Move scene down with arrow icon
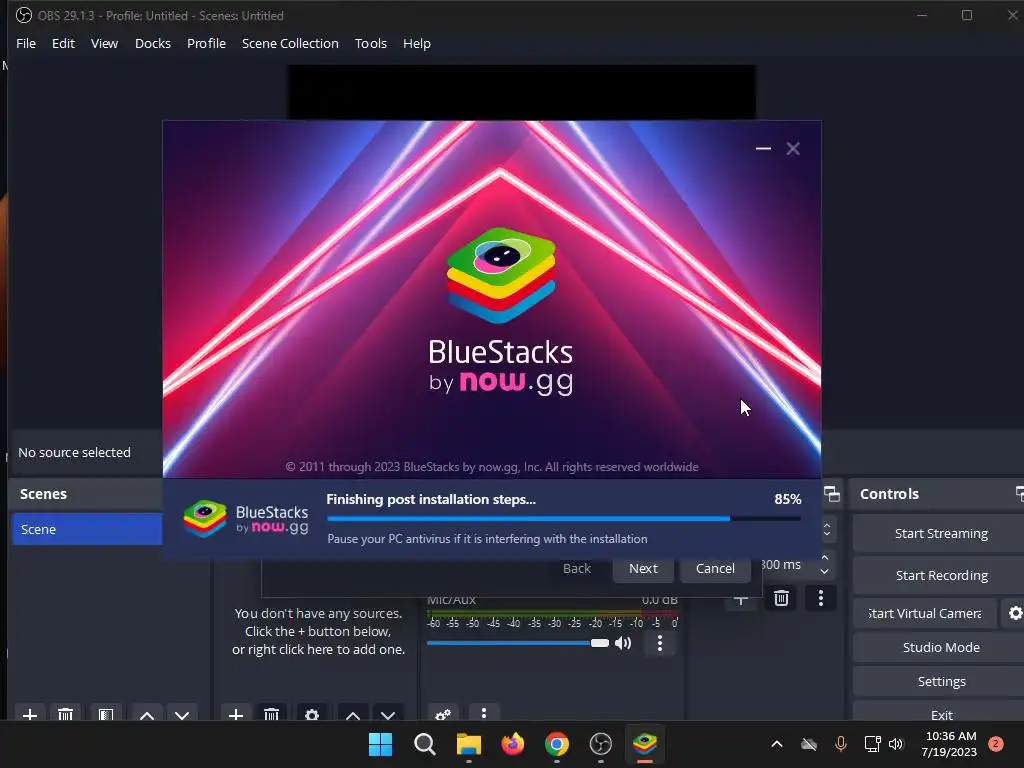 (x=182, y=714)
